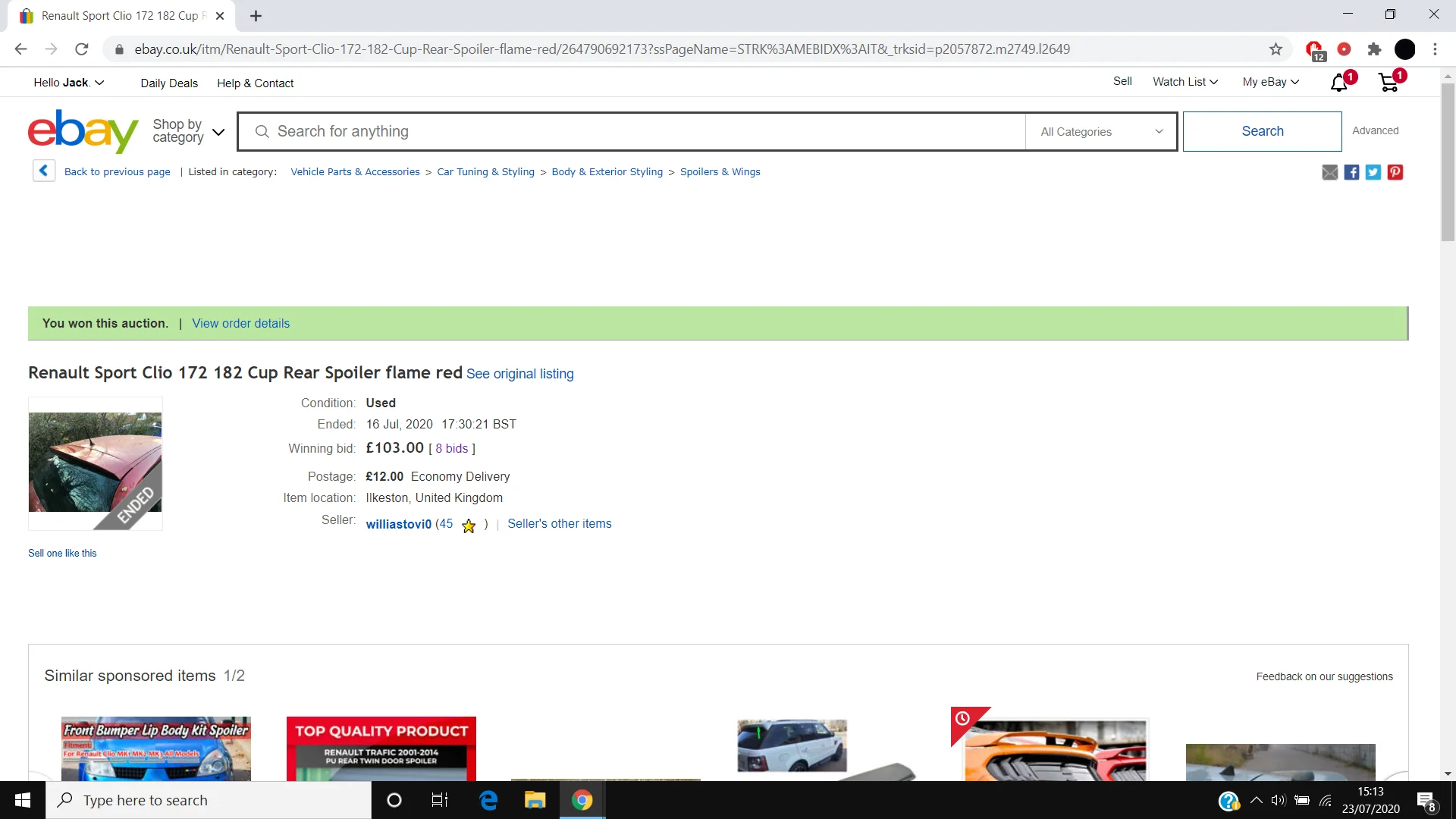Share listing on Twitter icon
1456x819 pixels.
click(1373, 172)
